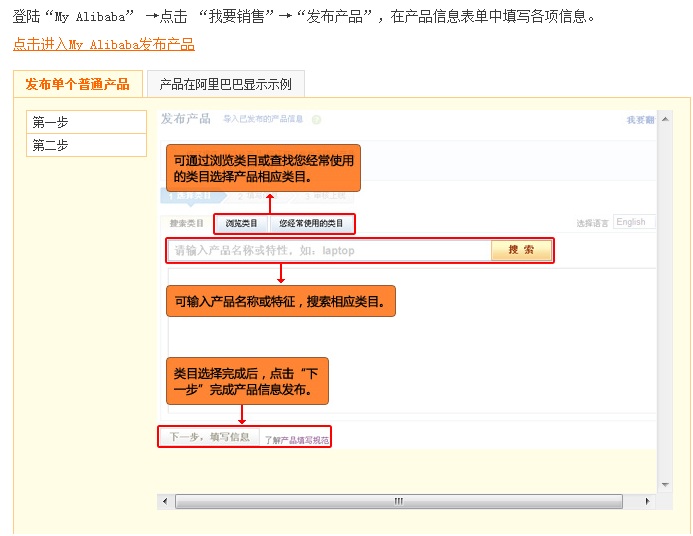The image size is (693, 536).
Task: Click the green help icon beside 导入已发布的产品信息
Action: point(316,120)
